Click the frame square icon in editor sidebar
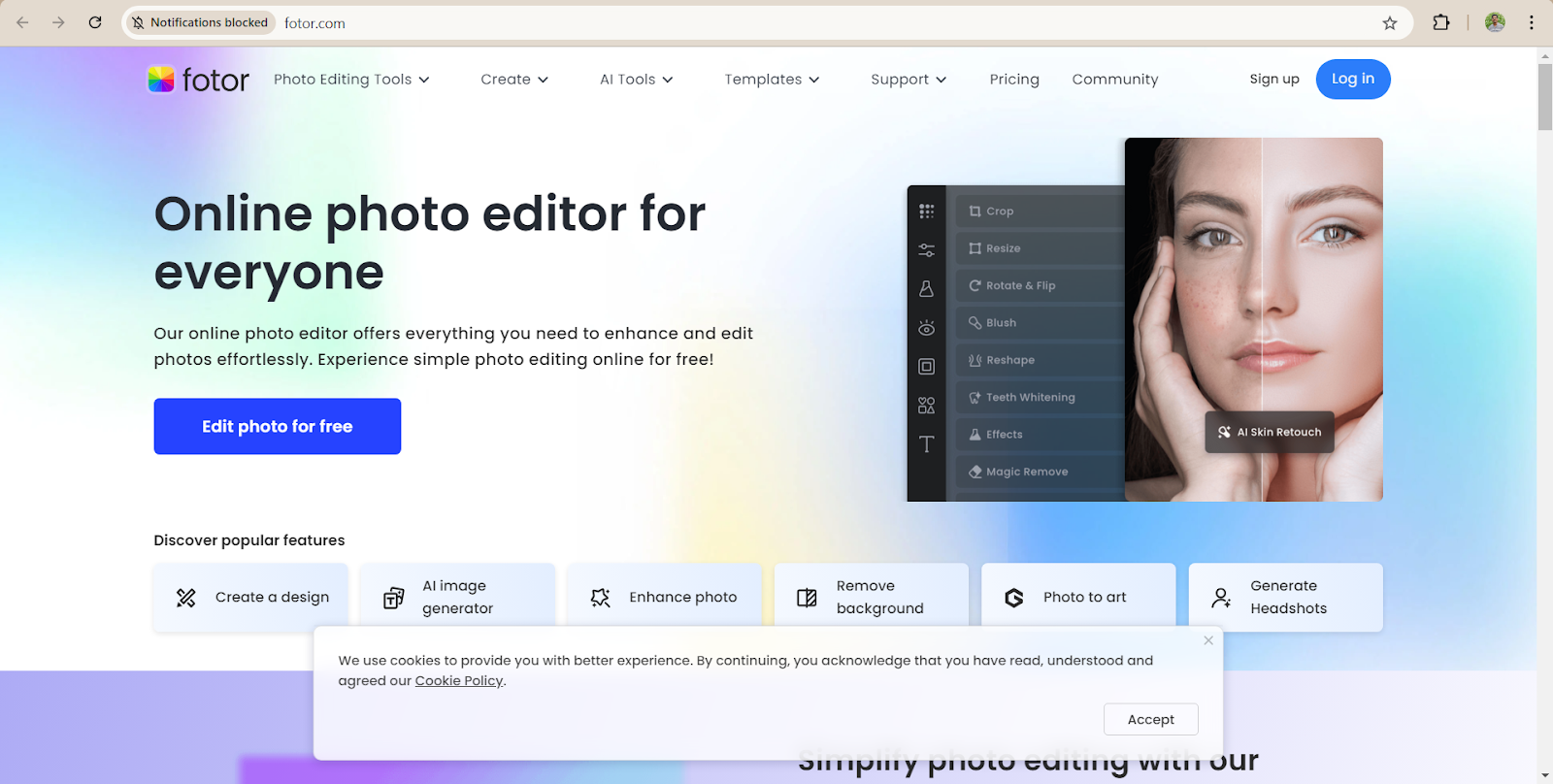This screenshot has height=784, width=1553. click(x=927, y=367)
